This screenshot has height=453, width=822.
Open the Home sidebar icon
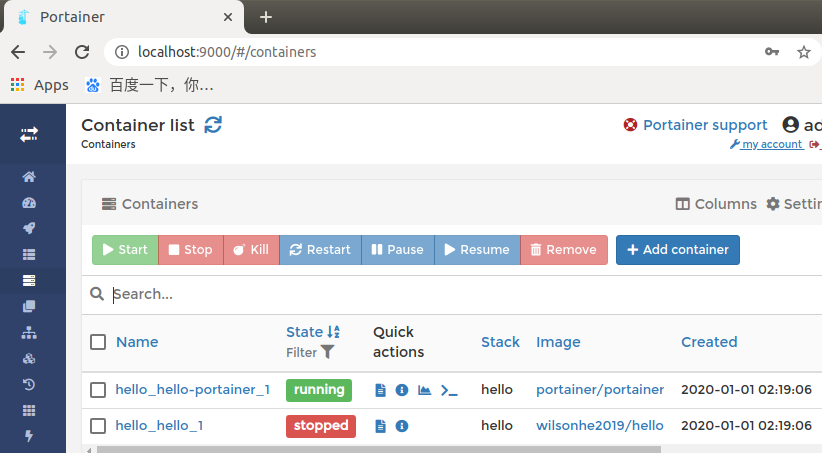click(29, 177)
